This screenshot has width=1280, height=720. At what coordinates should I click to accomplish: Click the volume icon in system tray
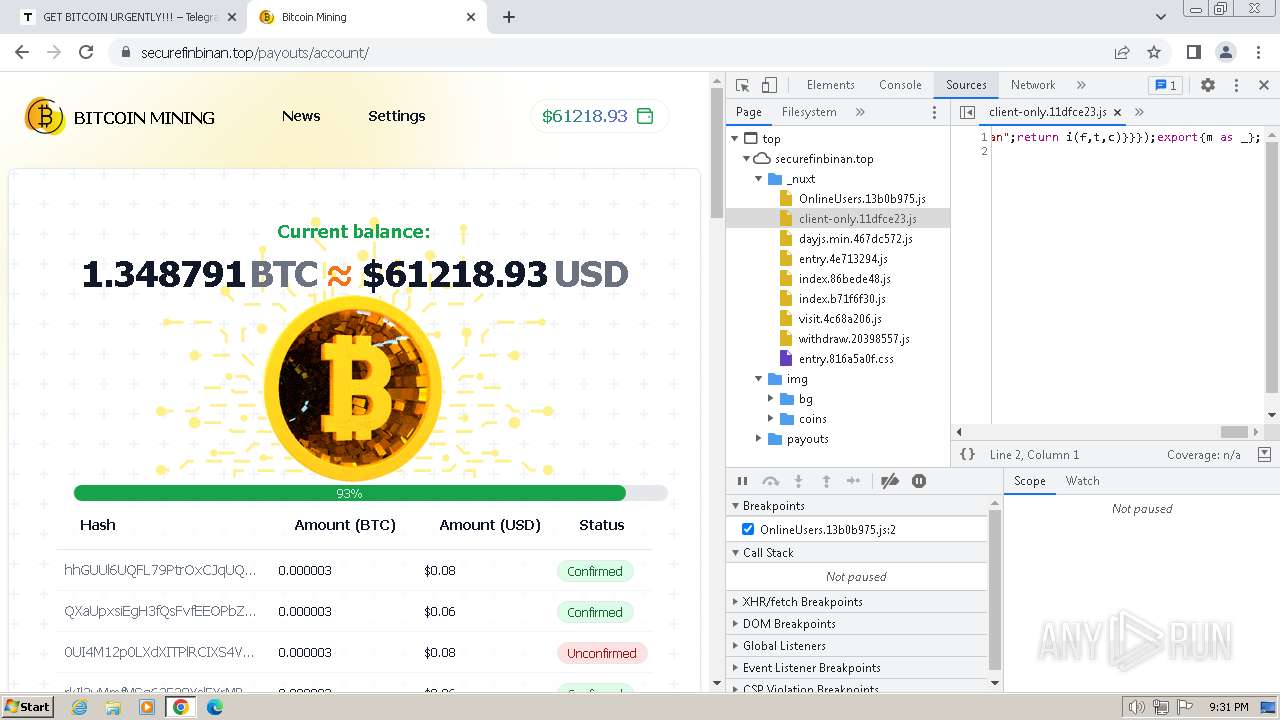1136,707
